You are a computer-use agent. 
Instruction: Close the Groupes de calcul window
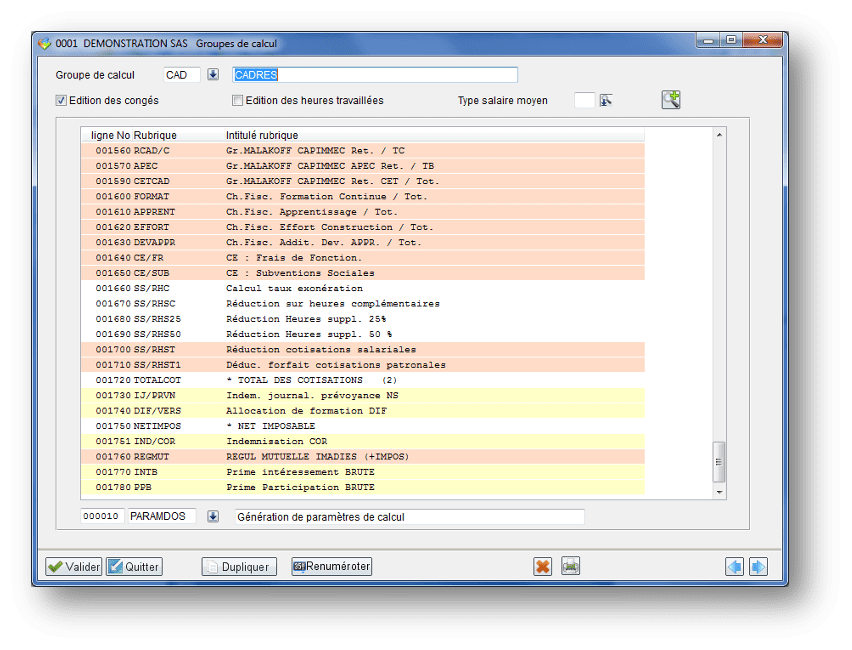point(762,40)
